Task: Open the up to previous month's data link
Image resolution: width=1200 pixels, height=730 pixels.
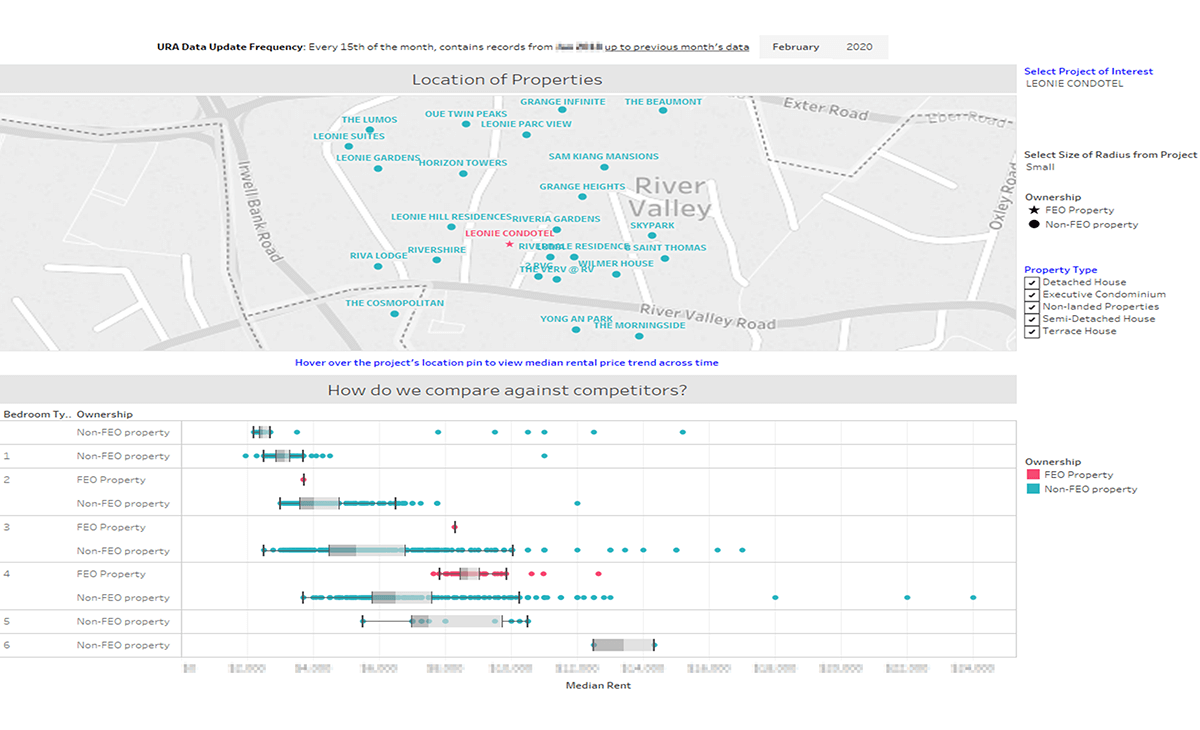Action: 677,47
